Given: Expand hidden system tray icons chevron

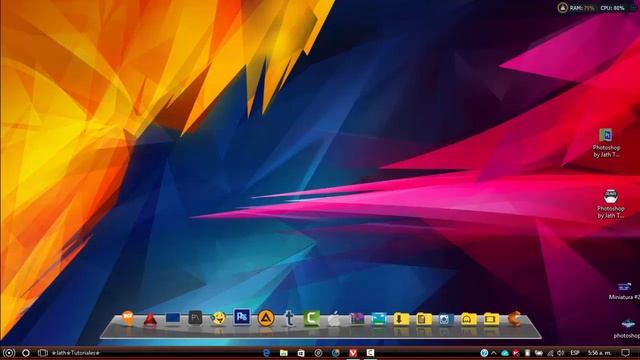Looking at the screenshot, I should click(494, 353).
